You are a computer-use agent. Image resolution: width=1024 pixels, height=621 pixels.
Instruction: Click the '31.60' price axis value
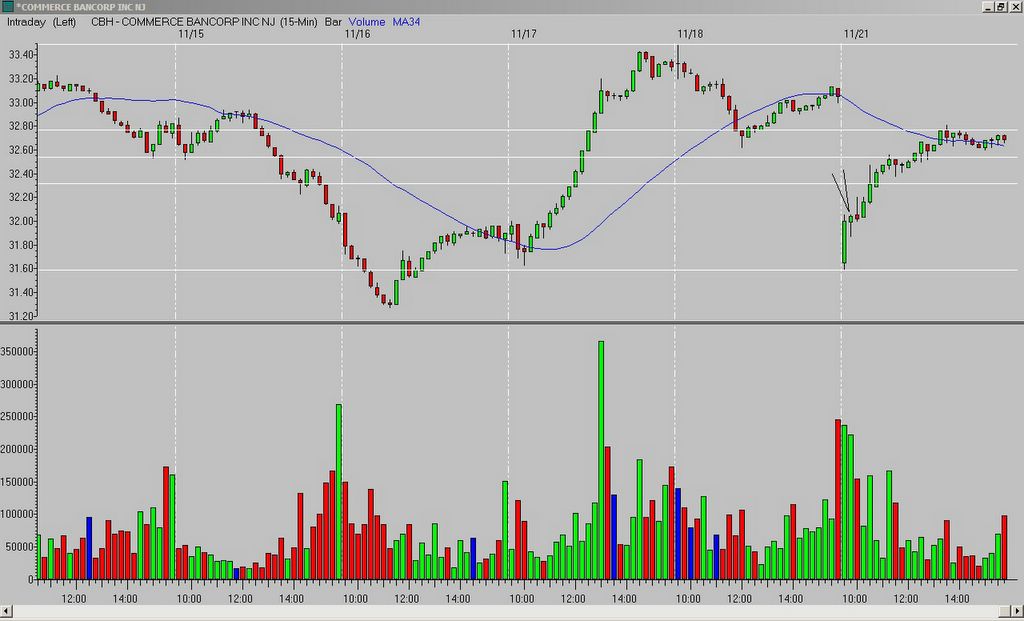pos(22,269)
